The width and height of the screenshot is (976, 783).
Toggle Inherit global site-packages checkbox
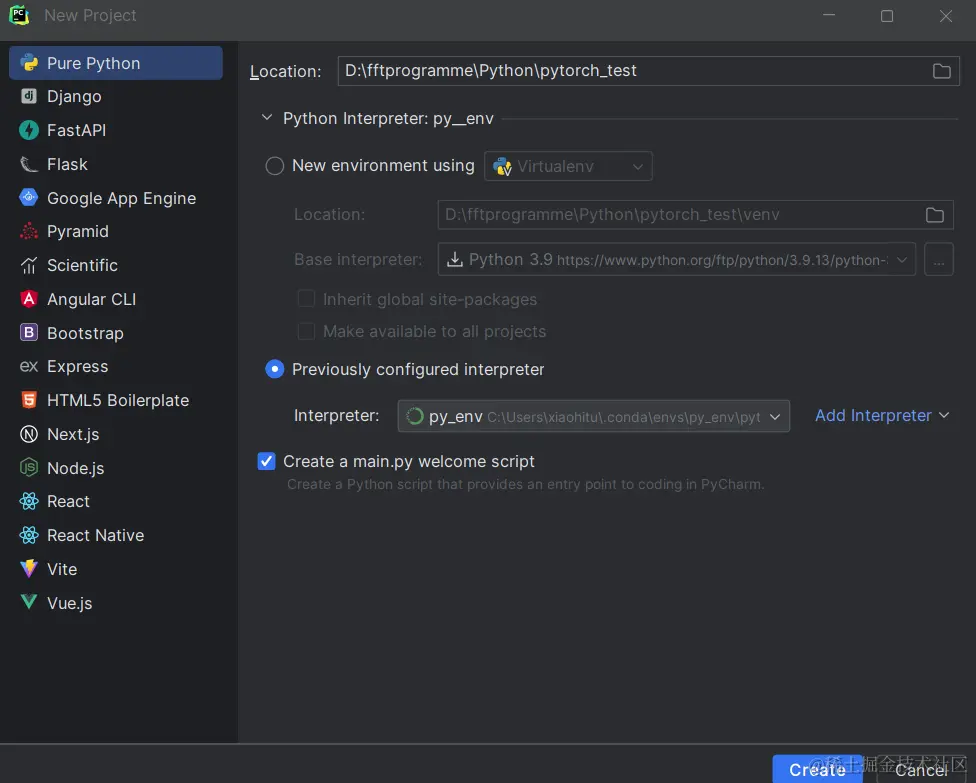[306, 299]
